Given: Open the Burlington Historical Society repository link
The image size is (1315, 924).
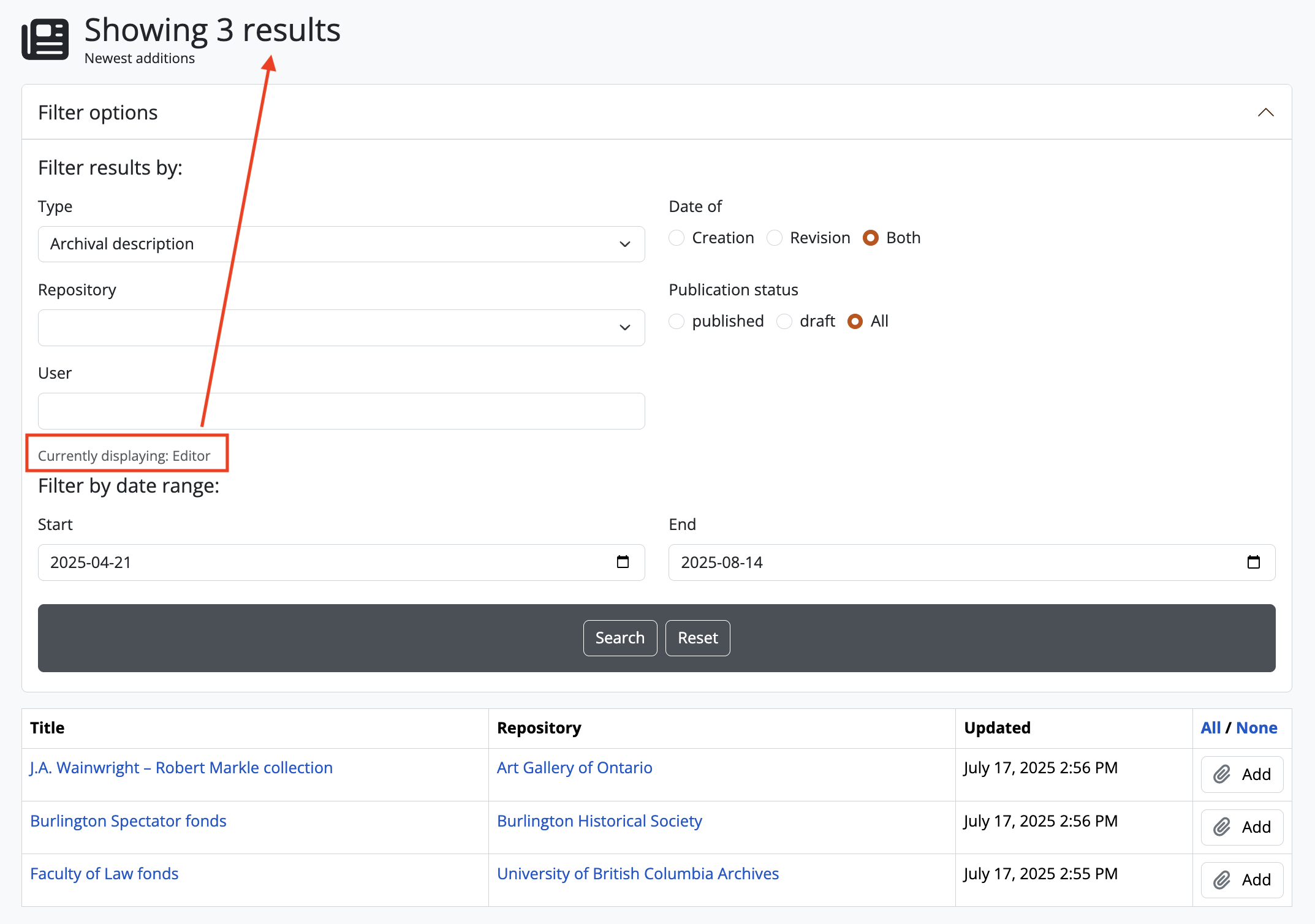Looking at the screenshot, I should coord(599,821).
